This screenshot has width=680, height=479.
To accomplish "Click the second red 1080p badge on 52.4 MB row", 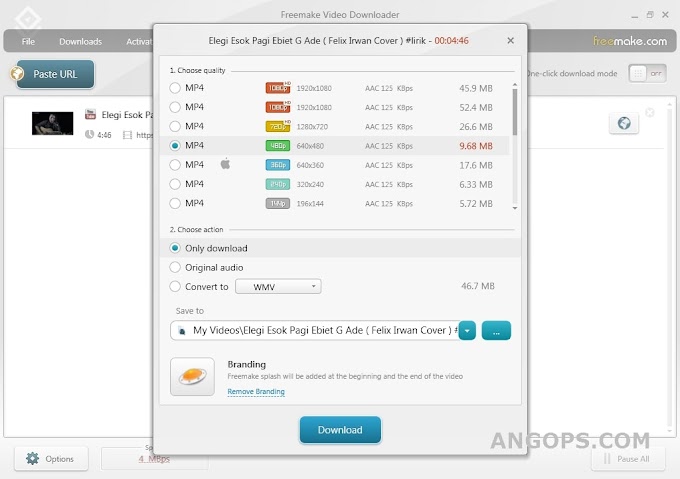I will [x=278, y=107].
